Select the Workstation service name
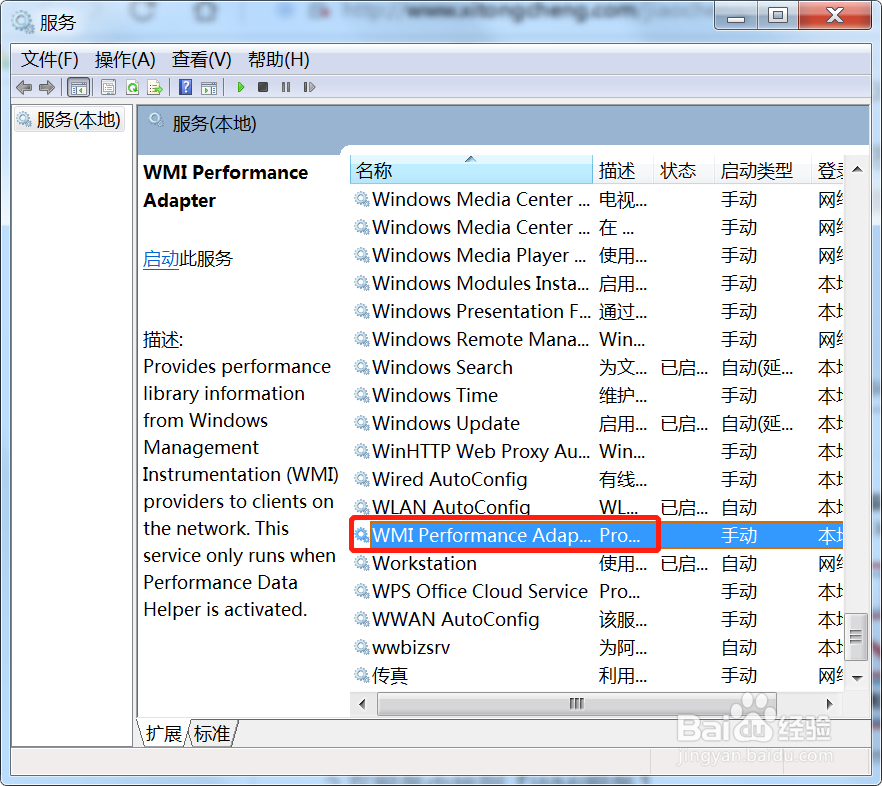 click(424, 563)
